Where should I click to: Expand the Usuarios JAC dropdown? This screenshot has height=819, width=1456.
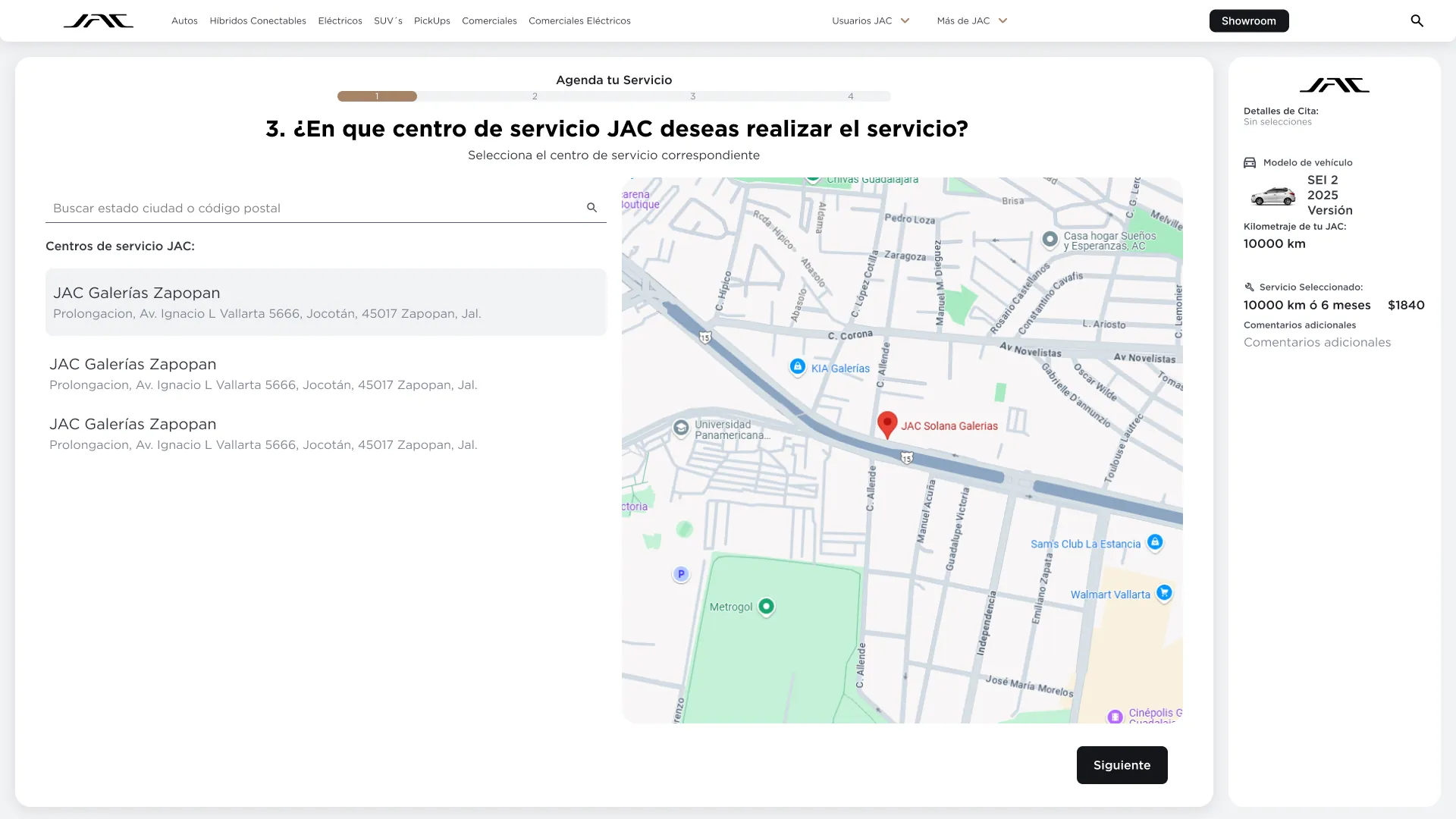[x=871, y=20]
